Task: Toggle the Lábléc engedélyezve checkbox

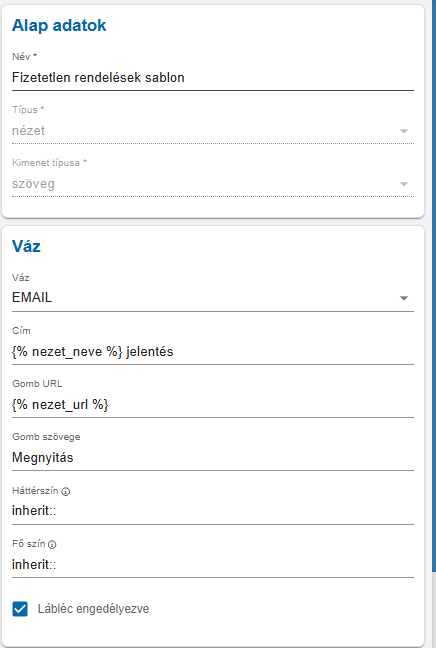Action: 20,609
